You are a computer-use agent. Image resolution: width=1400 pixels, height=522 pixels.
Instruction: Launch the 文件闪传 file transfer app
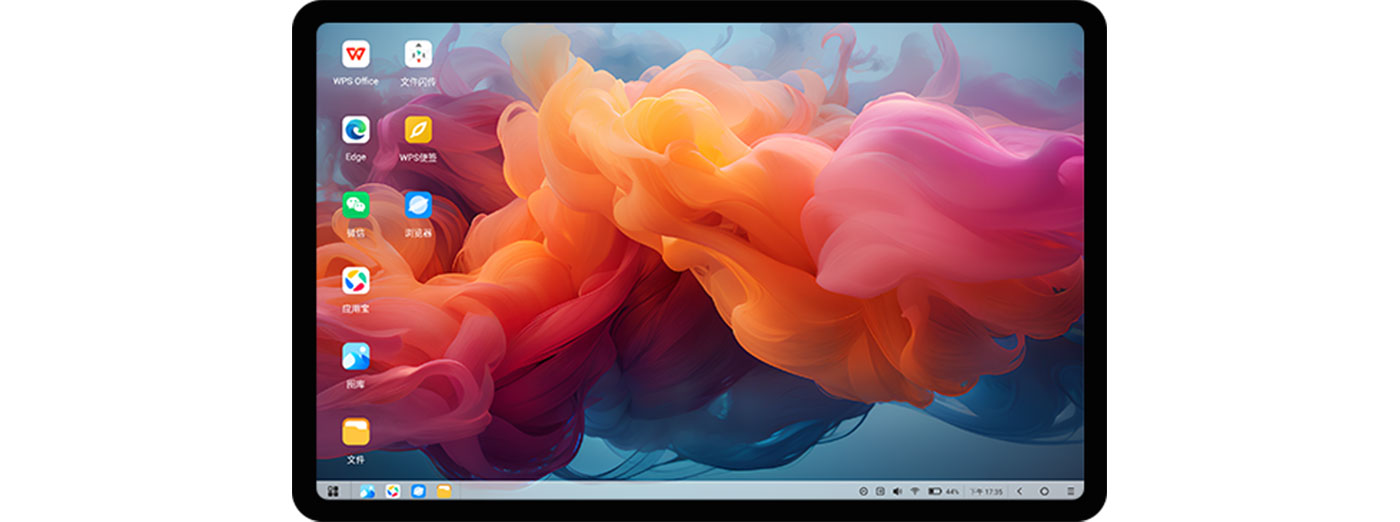[x=418, y=54]
